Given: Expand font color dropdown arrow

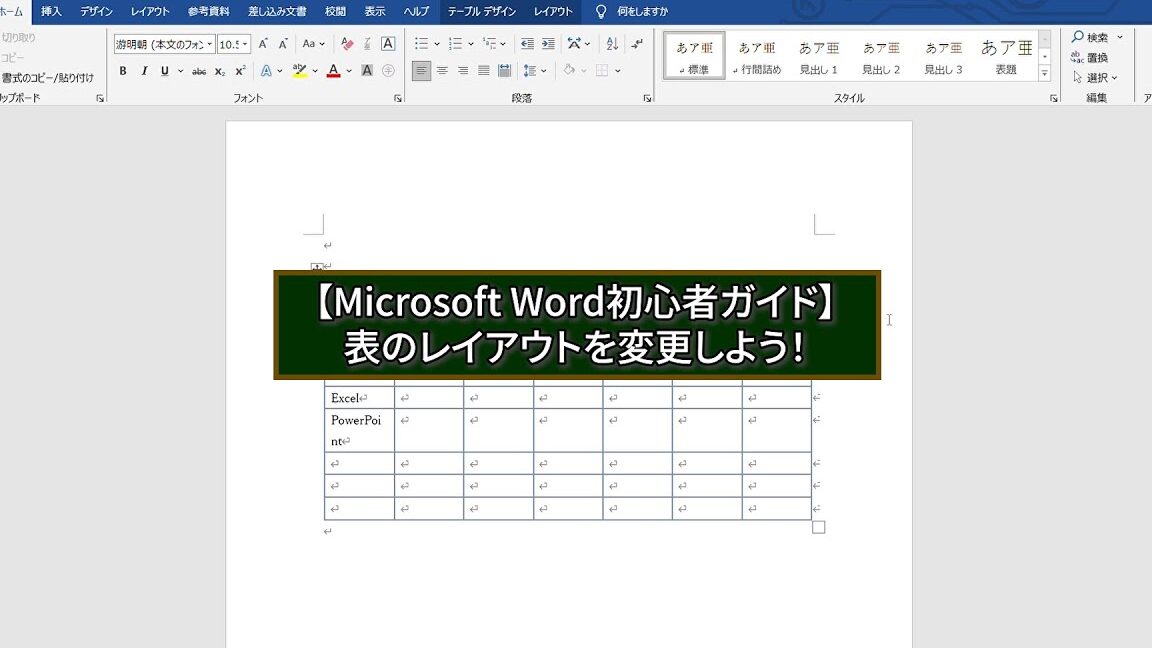Looking at the screenshot, I should (x=349, y=71).
